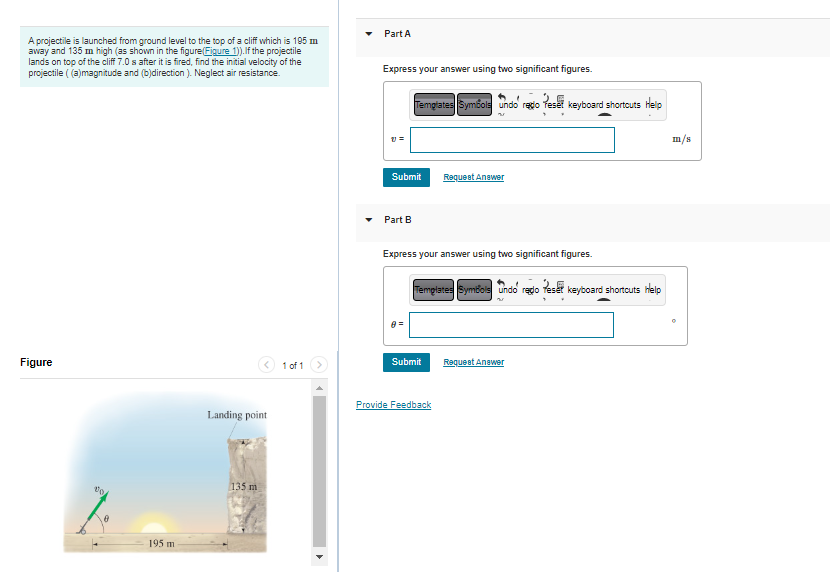Screen dimensions: 830x572
Task: Focus the velocity v answer field
Action: [512, 140]
